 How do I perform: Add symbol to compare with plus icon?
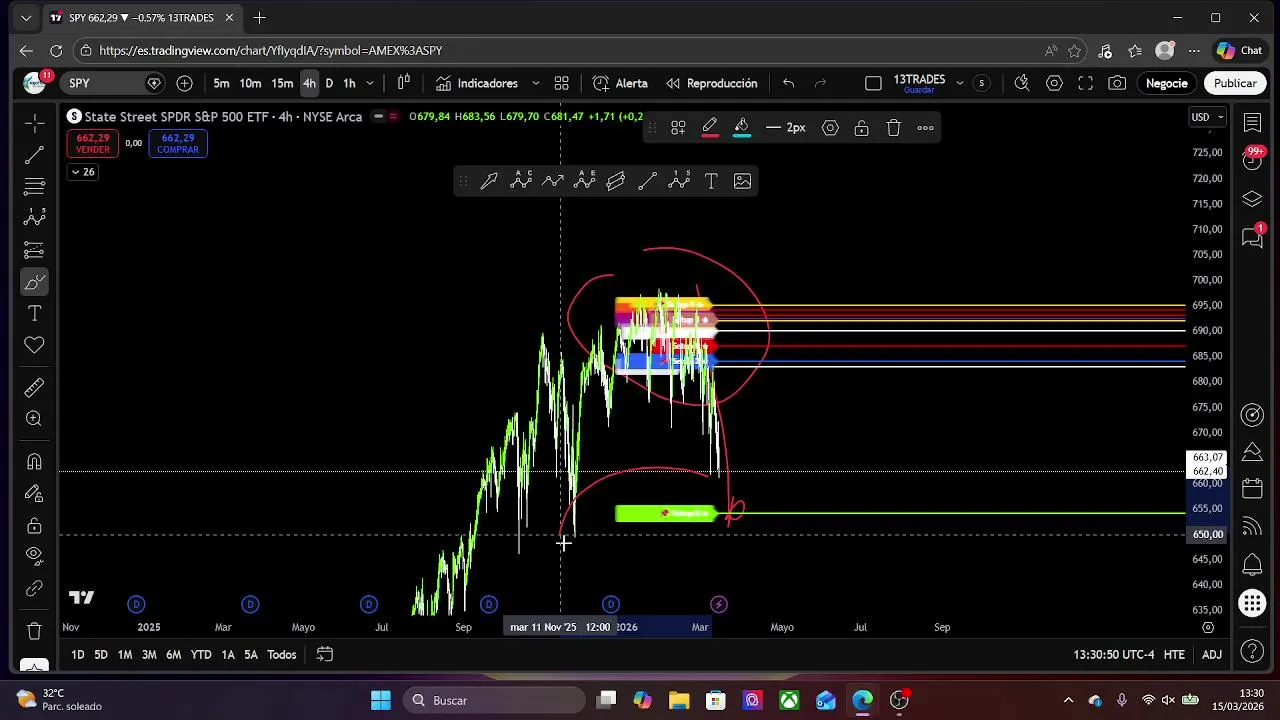point(185,83)
